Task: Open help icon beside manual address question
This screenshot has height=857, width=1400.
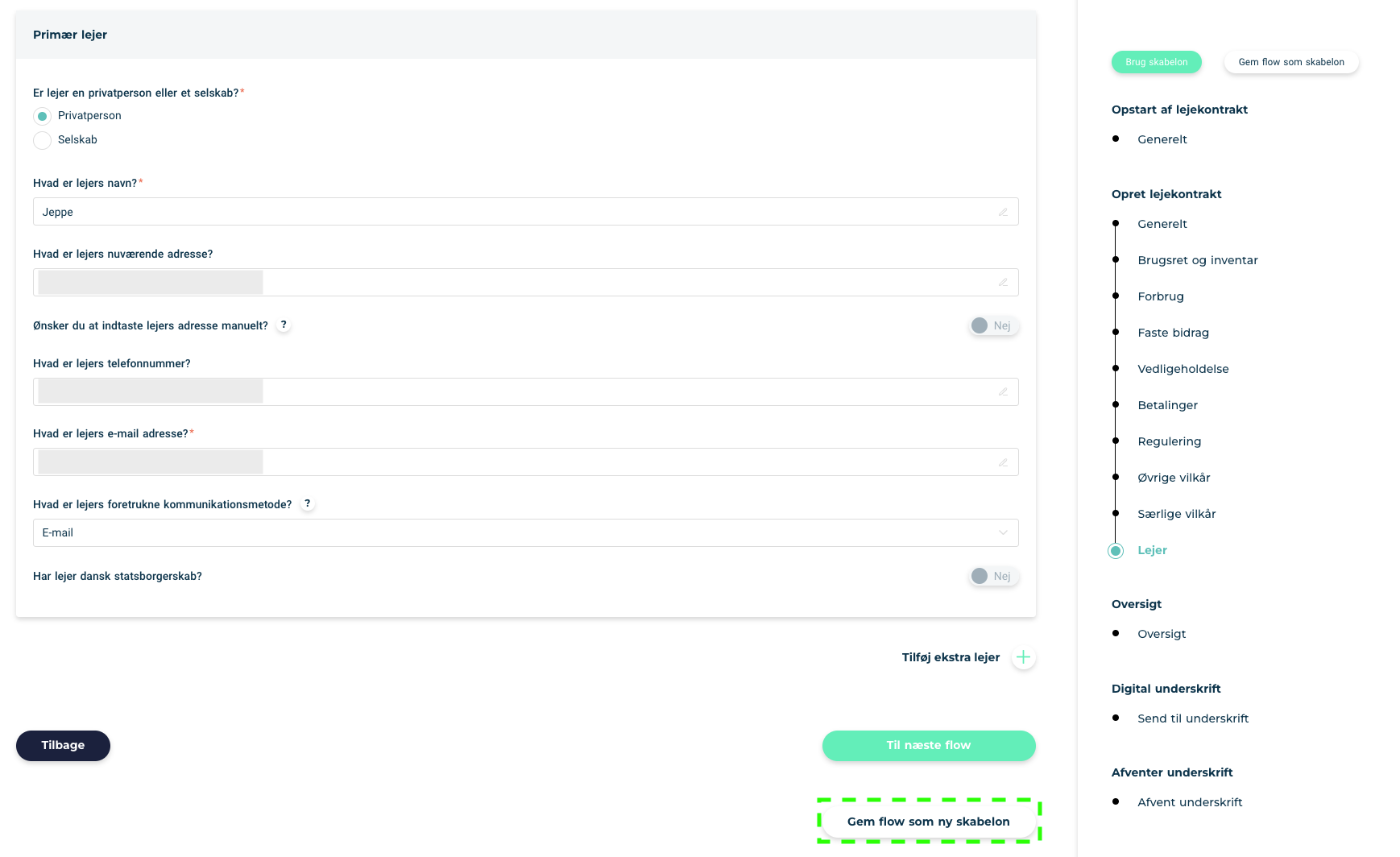Action: pos(284,325)
